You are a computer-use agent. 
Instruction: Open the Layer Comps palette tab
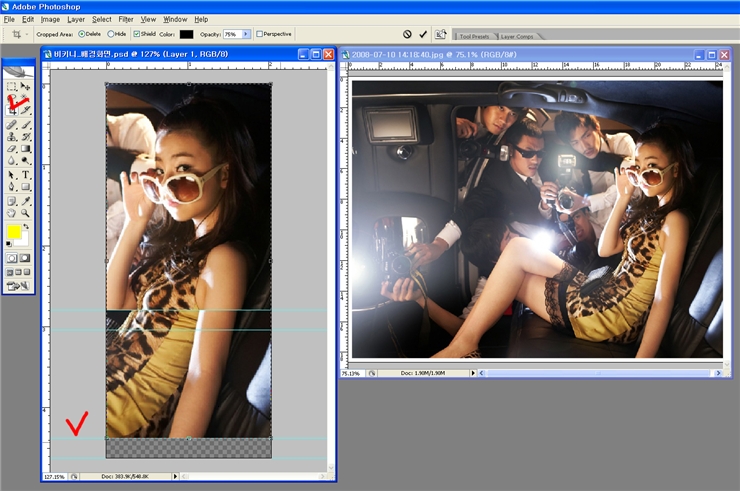517,36
